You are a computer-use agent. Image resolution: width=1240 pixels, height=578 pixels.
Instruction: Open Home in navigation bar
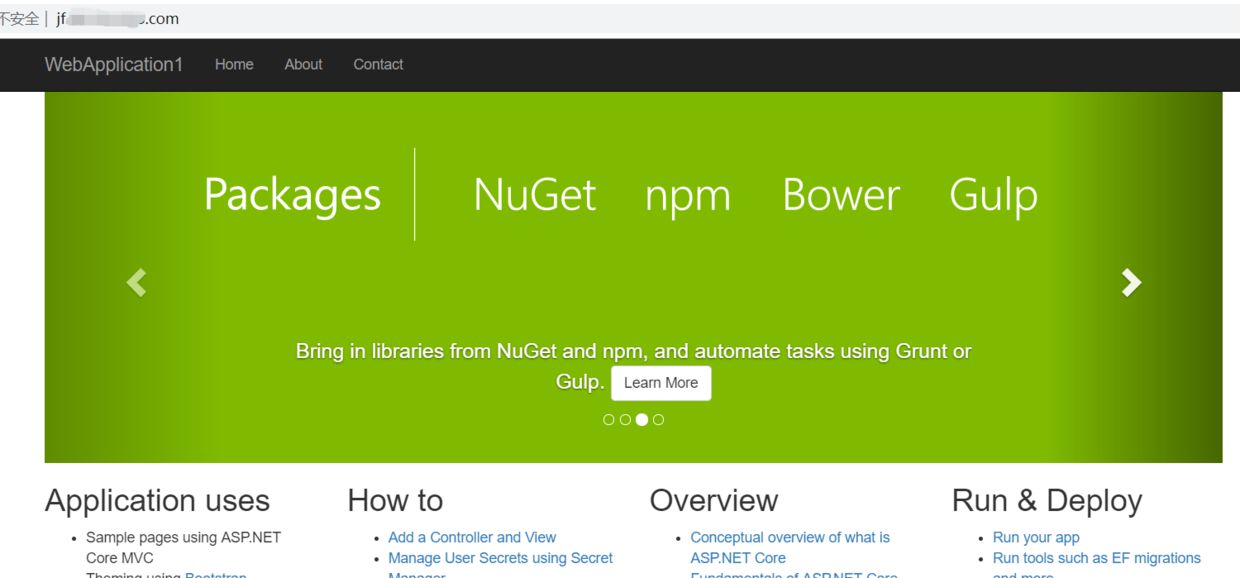[234, 64]
